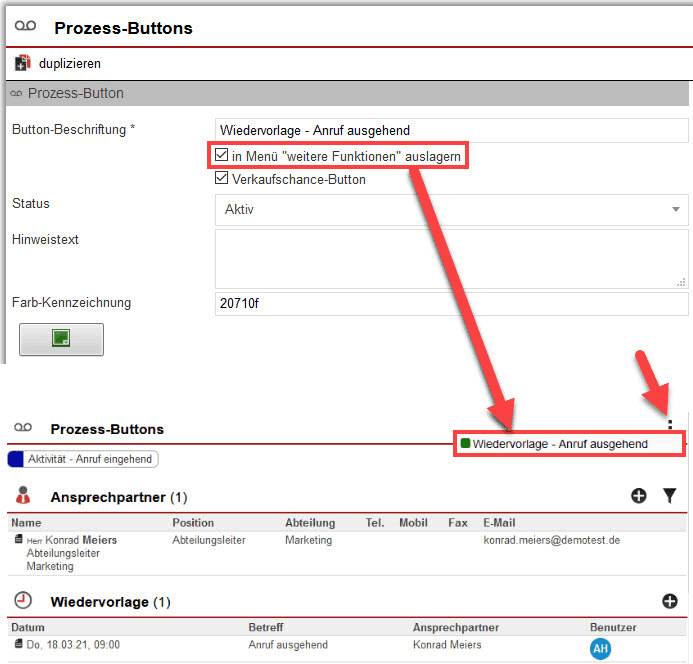The width and height of the screenshot is (693, 664).
Task: Open the Status dropdown showing Aktiv
Action: click(451, 210)
